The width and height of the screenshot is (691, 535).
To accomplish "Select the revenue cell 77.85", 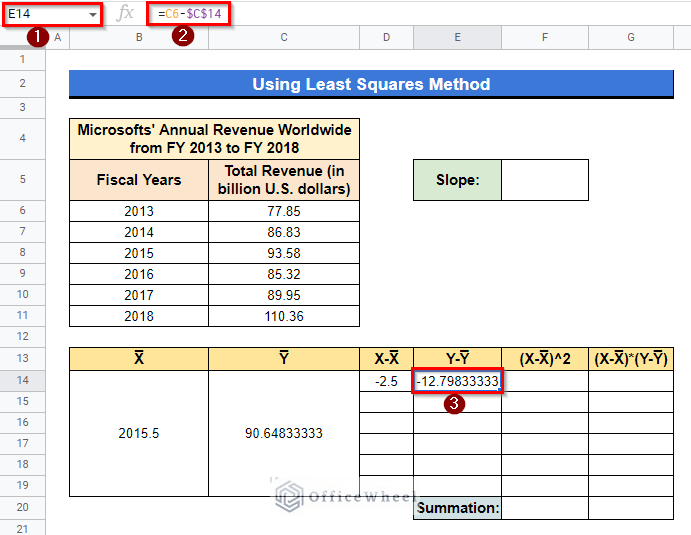I will tap(284, 211).
